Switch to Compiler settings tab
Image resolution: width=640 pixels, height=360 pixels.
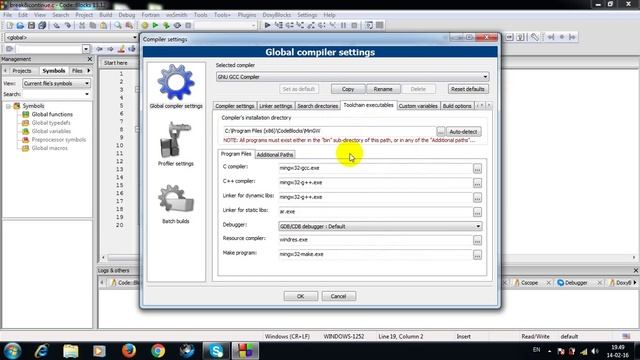235,106
